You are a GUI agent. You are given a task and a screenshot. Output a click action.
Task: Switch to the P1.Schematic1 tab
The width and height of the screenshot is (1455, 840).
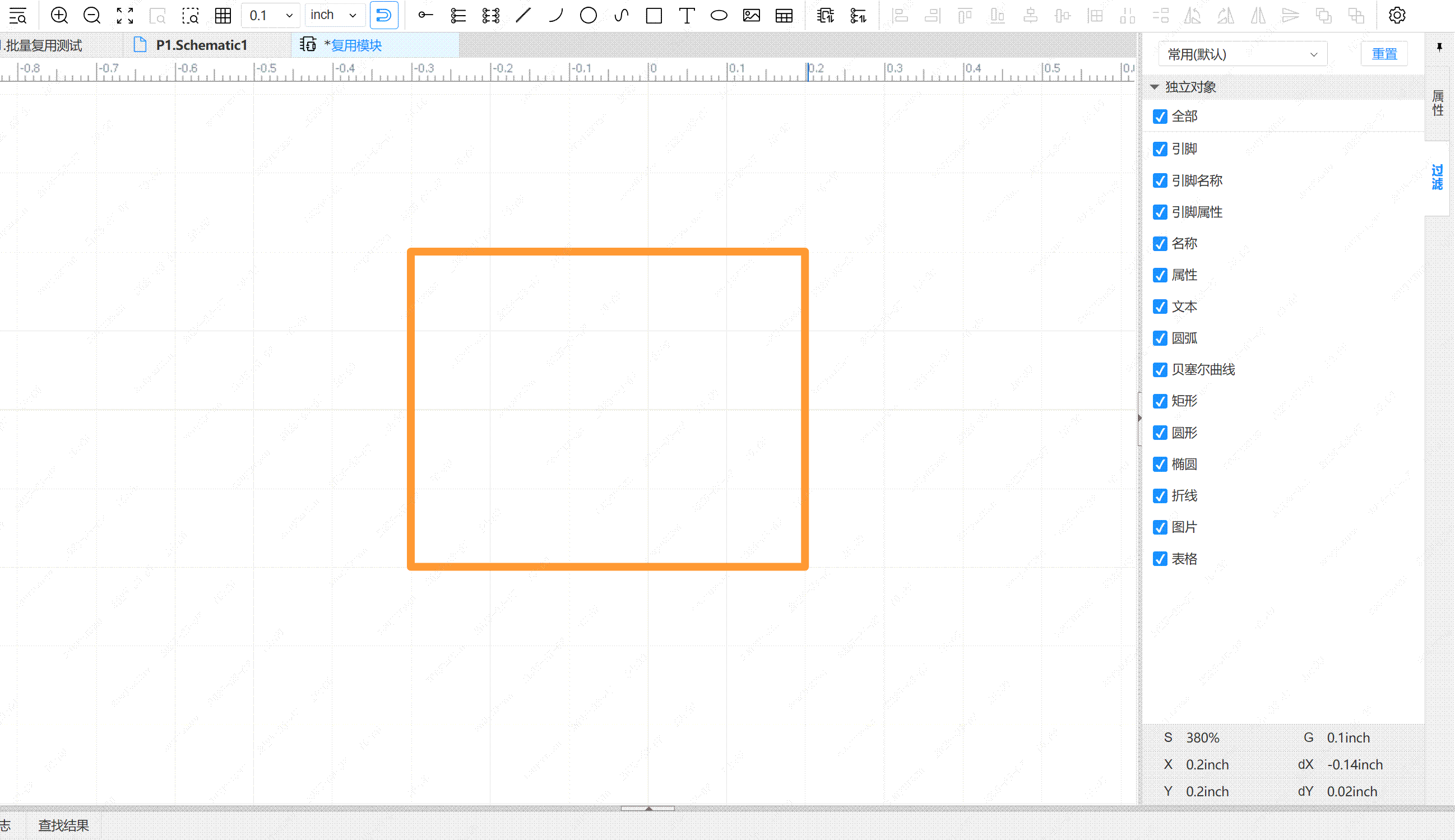[x=201, y=45]
